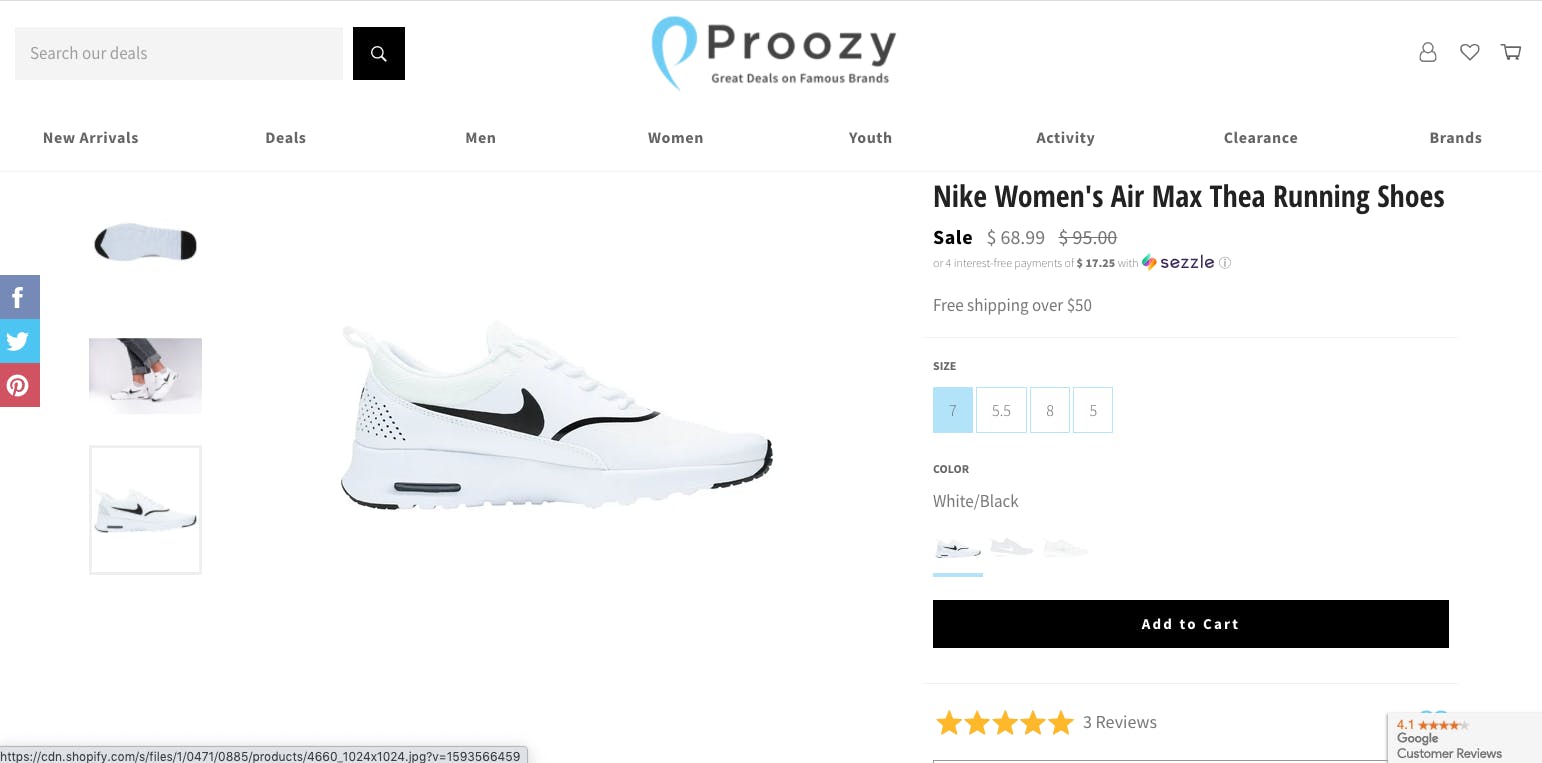Share product via the Twitter icon

pyautogui.click(x=19, y=341)
